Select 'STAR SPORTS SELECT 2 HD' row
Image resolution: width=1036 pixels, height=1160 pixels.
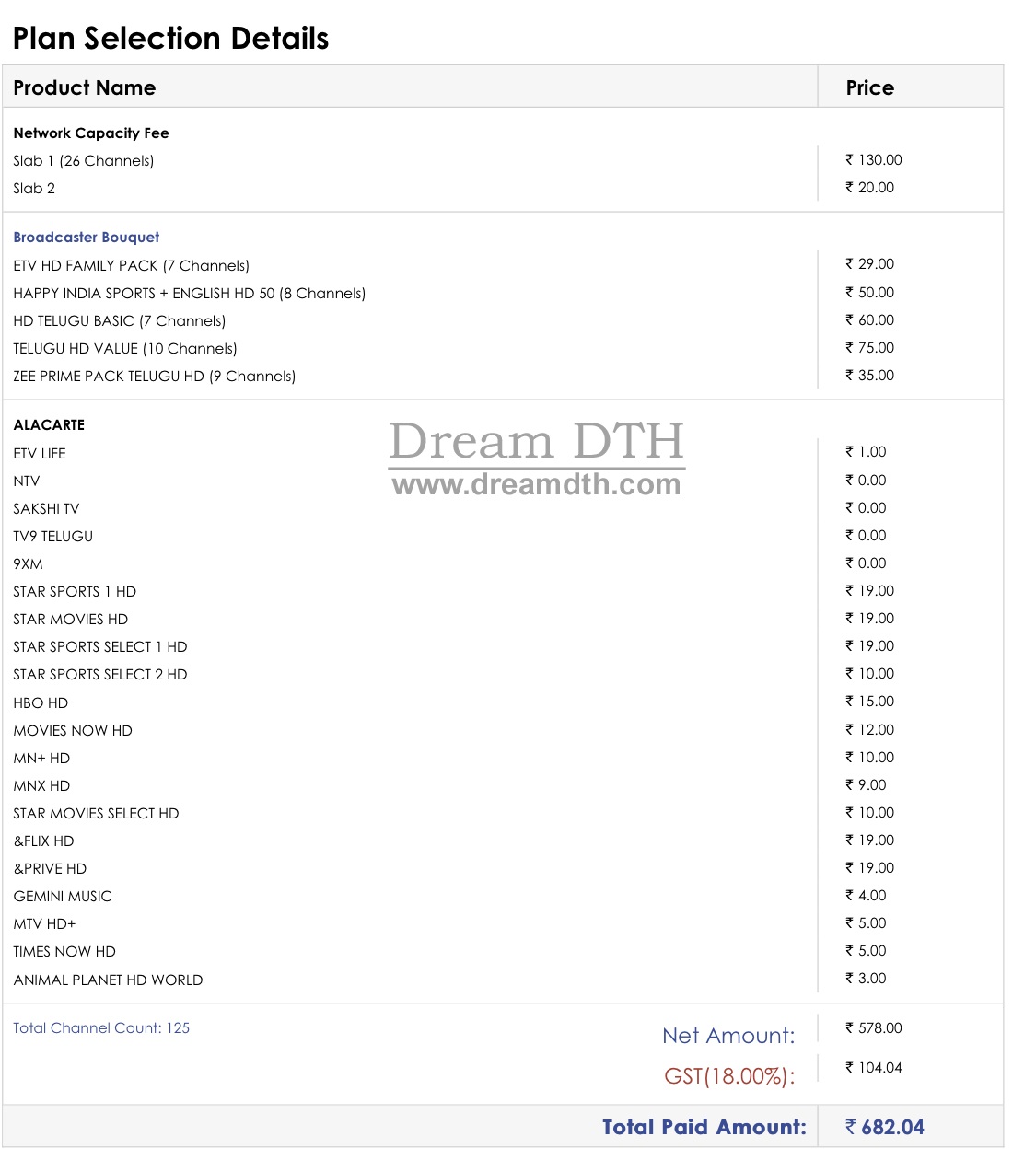click(x=100, y=674)
